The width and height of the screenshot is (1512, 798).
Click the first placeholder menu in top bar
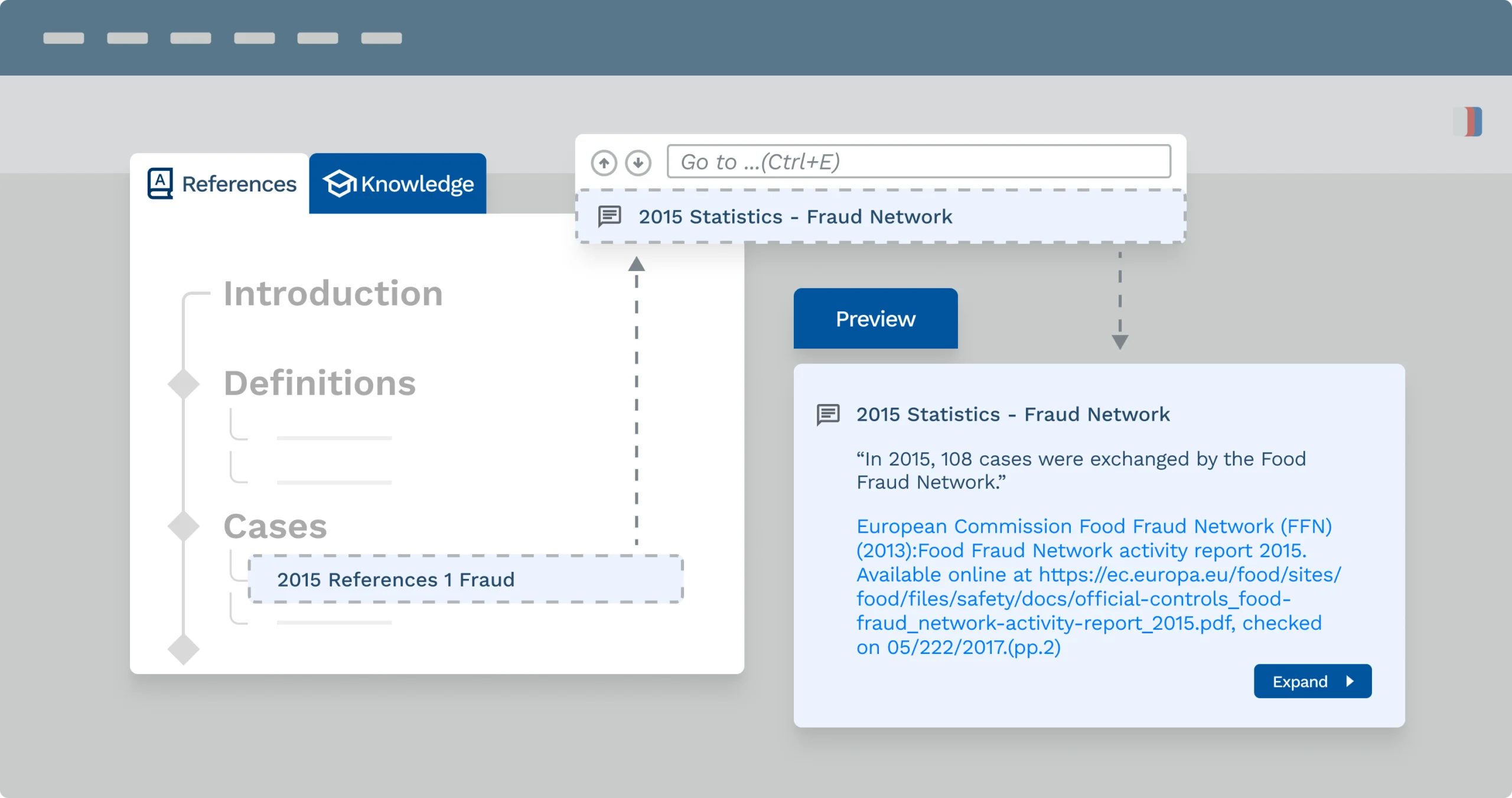pos(64,38)
